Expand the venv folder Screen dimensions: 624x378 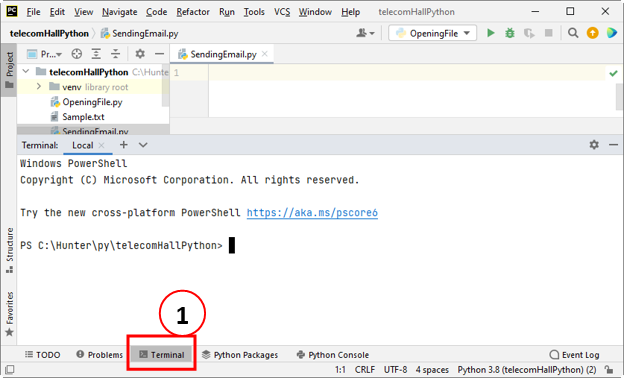pos(39,86)
